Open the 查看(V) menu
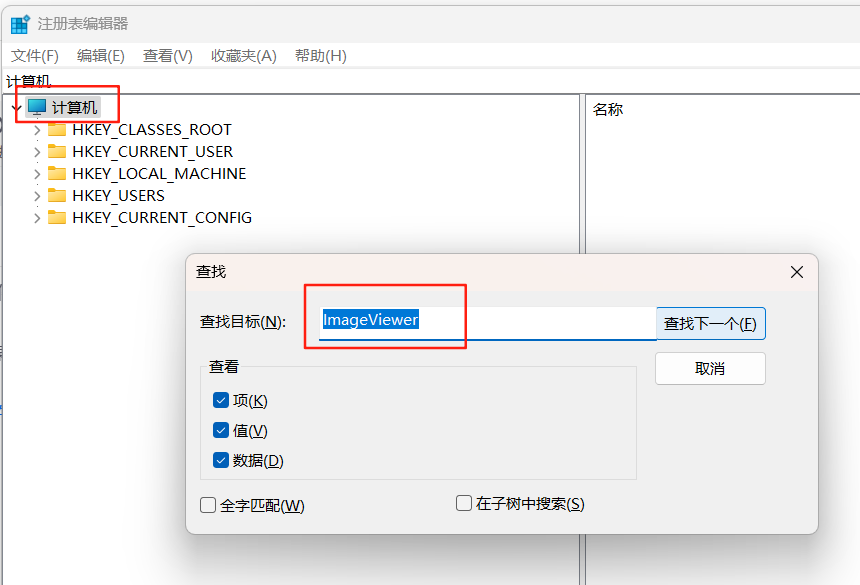Screen dimensions: 860x585 168,56
